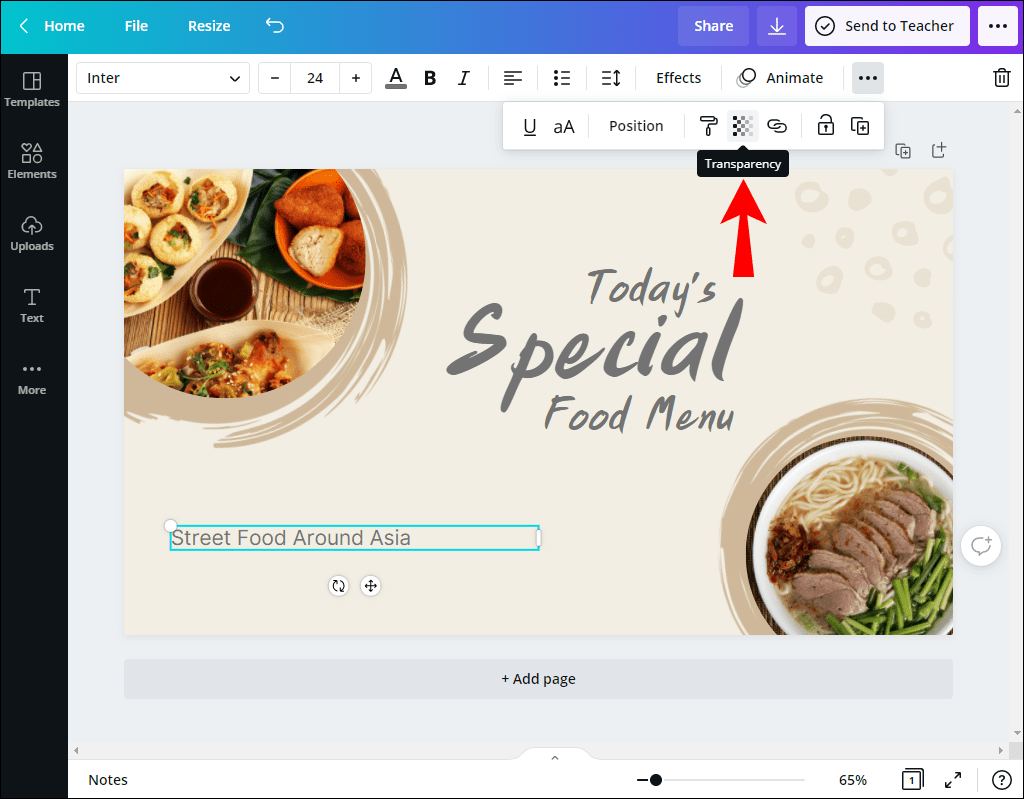
Task: Adjust the zoom slider at the bottom
Action: (x=655, y=779)
